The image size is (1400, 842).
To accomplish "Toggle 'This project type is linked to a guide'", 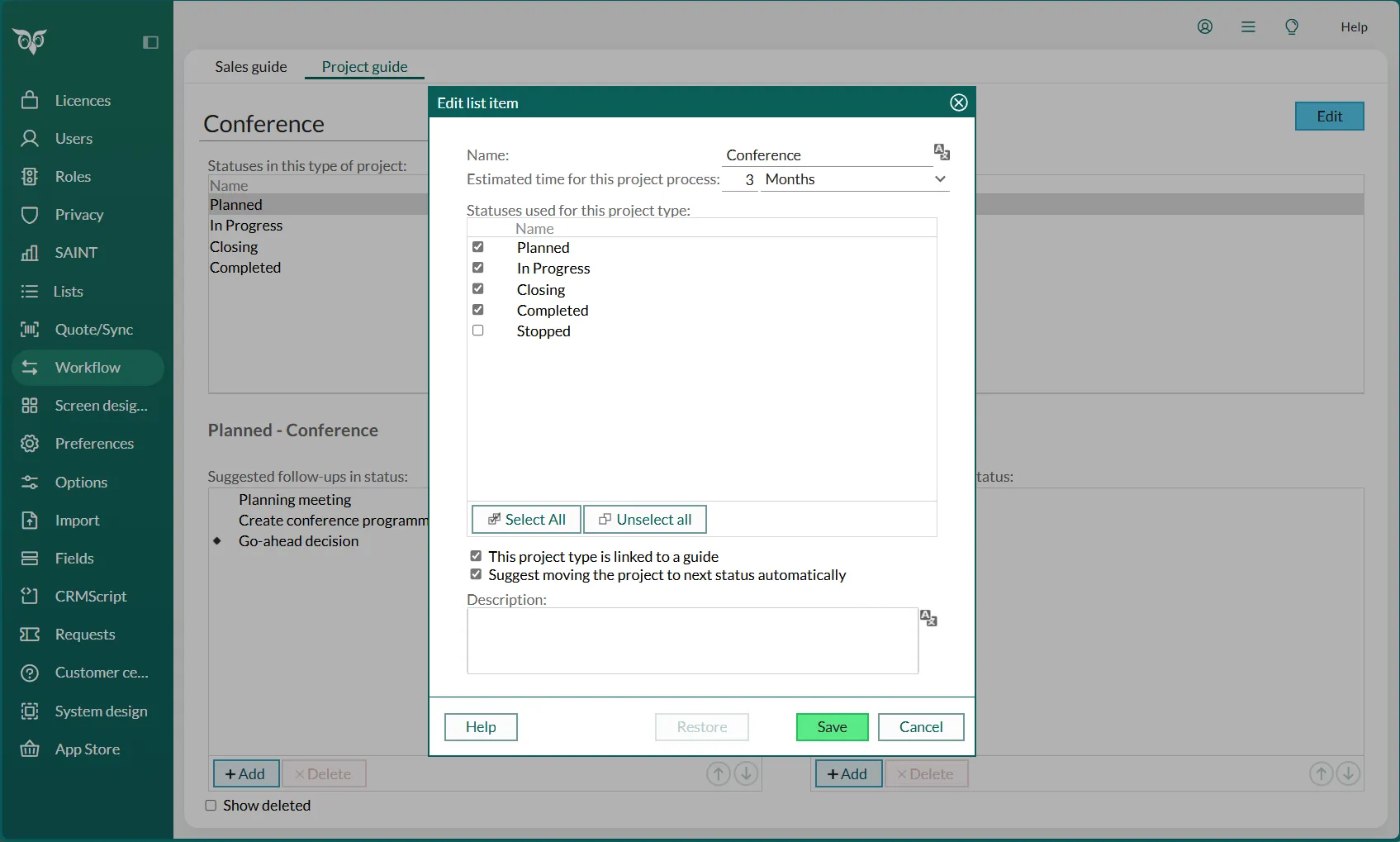I will point(476,556).
